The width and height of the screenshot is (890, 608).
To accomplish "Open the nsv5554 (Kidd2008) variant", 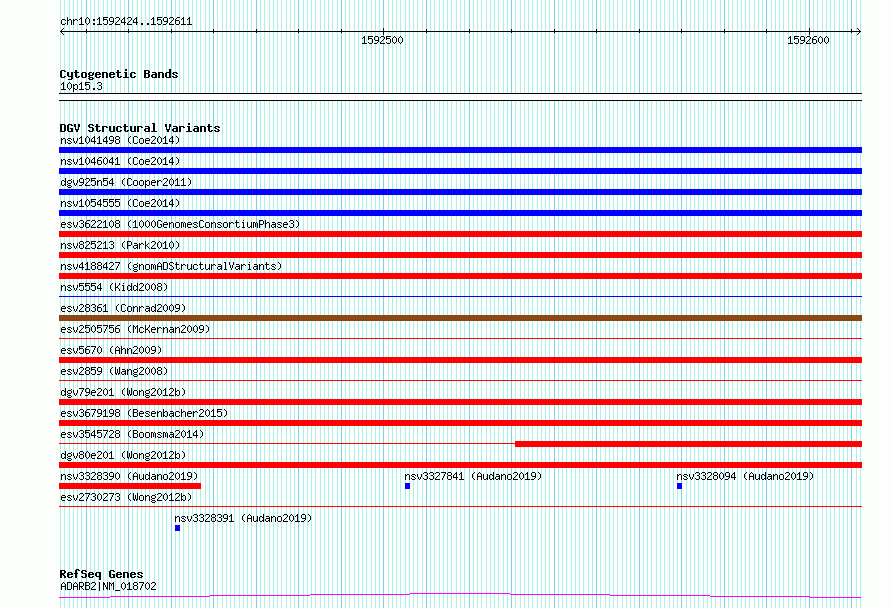I will click(114, 287).
